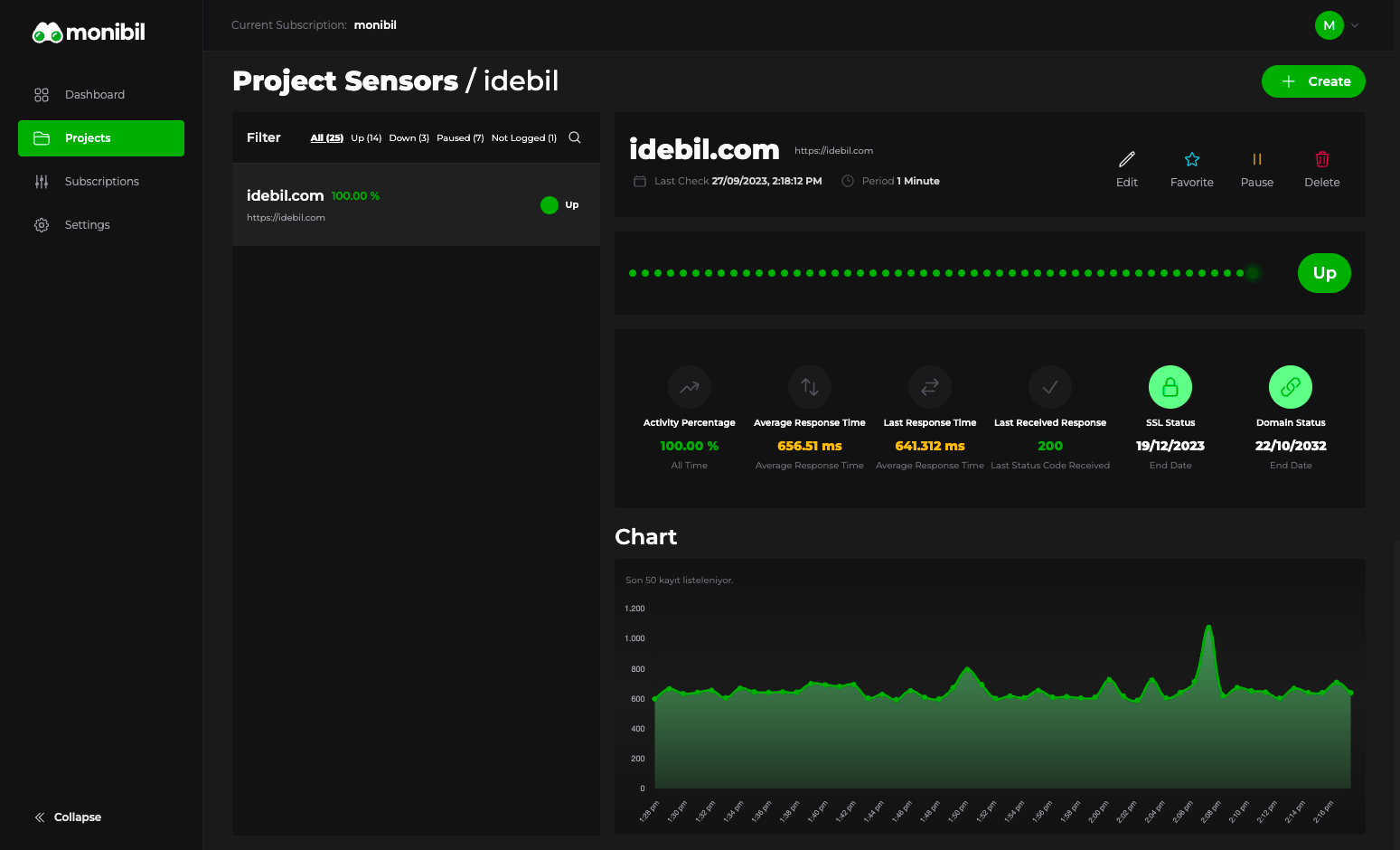Click the Last Received Response checkmark icon
1400x850 pixels.
[x=1050, y=387]
